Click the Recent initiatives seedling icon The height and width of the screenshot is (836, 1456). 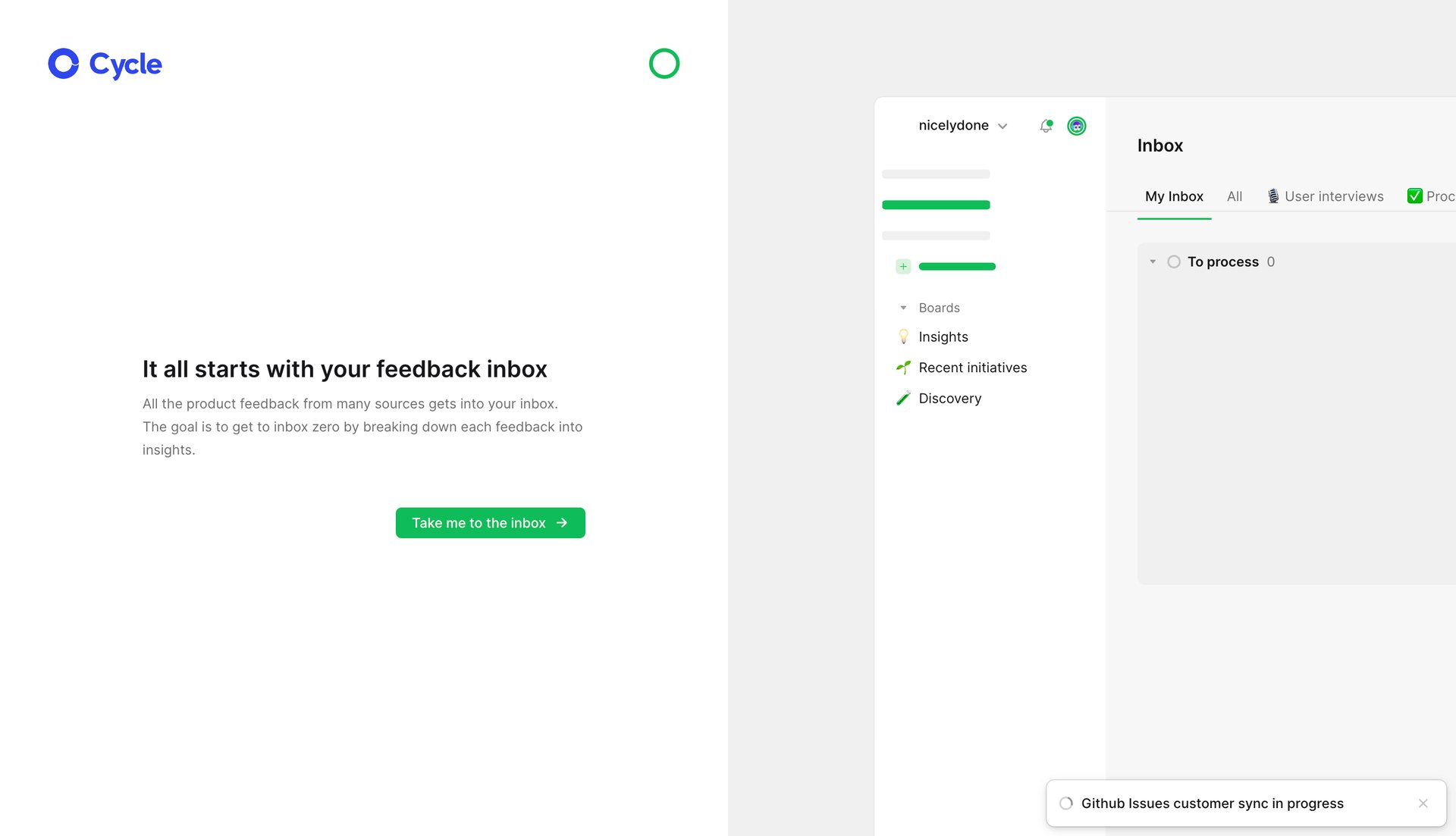[x=903, y=368]
